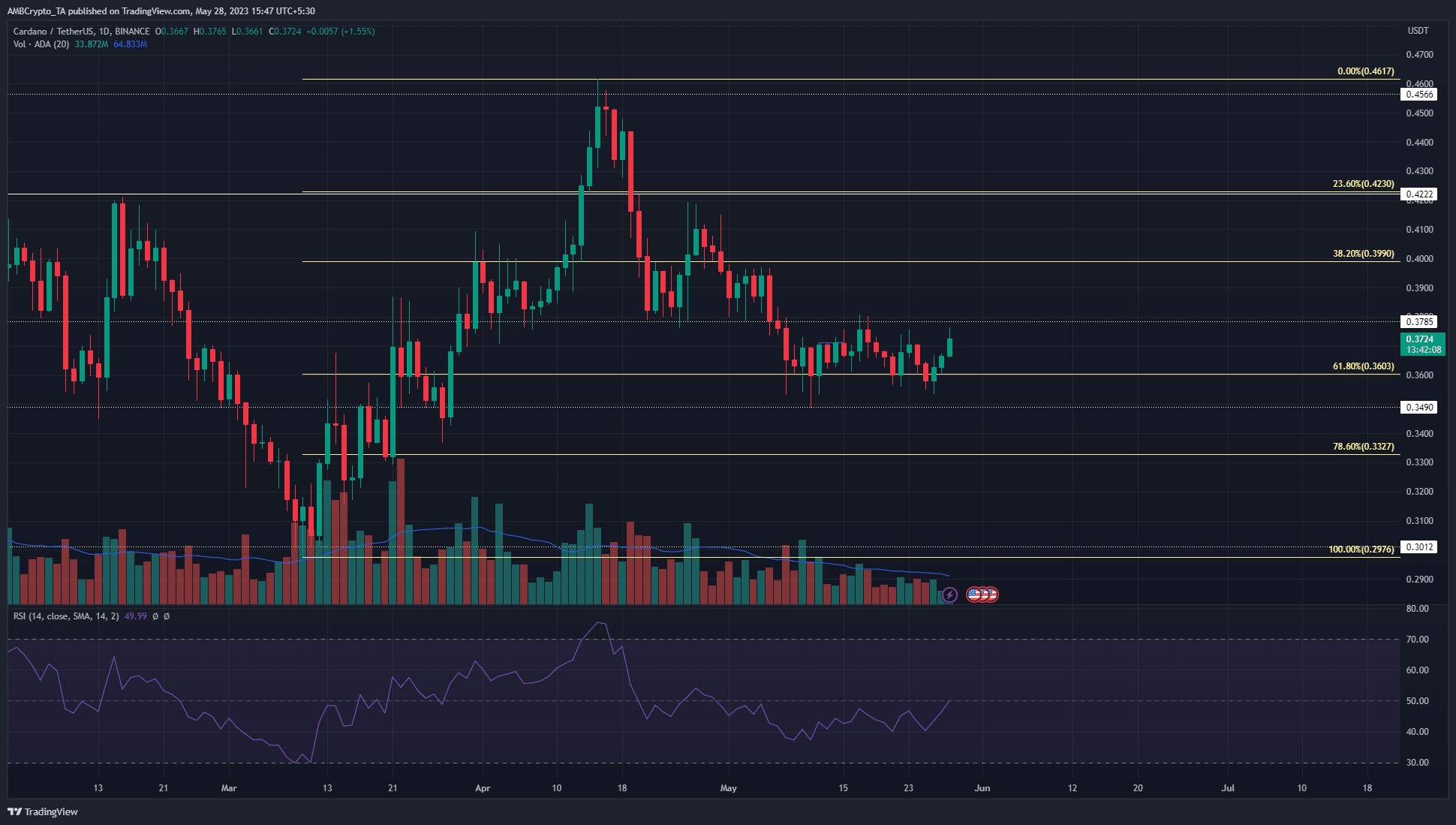This screenshot has height=825, width=1456.
Task: Click the 0.2900 price on the axis
Action: tap(1419, 580)
